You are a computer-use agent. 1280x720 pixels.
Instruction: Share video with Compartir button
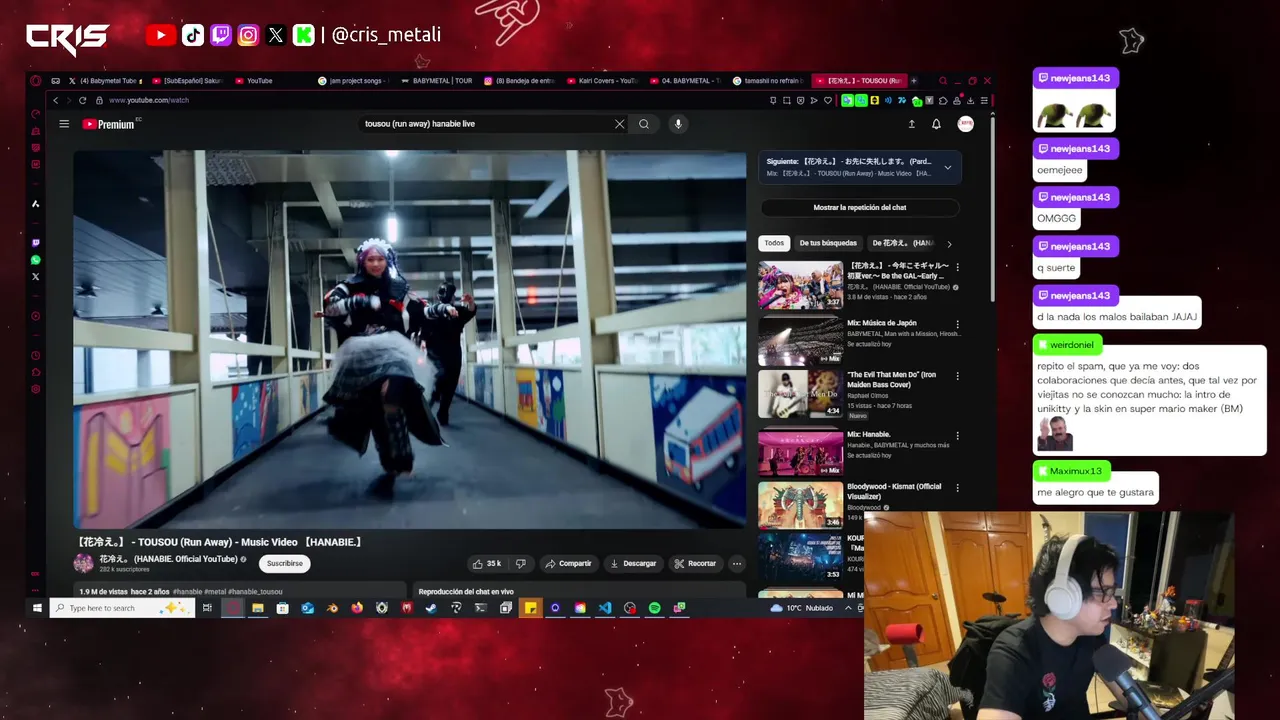pyautogui.click(x=568, y=563)
